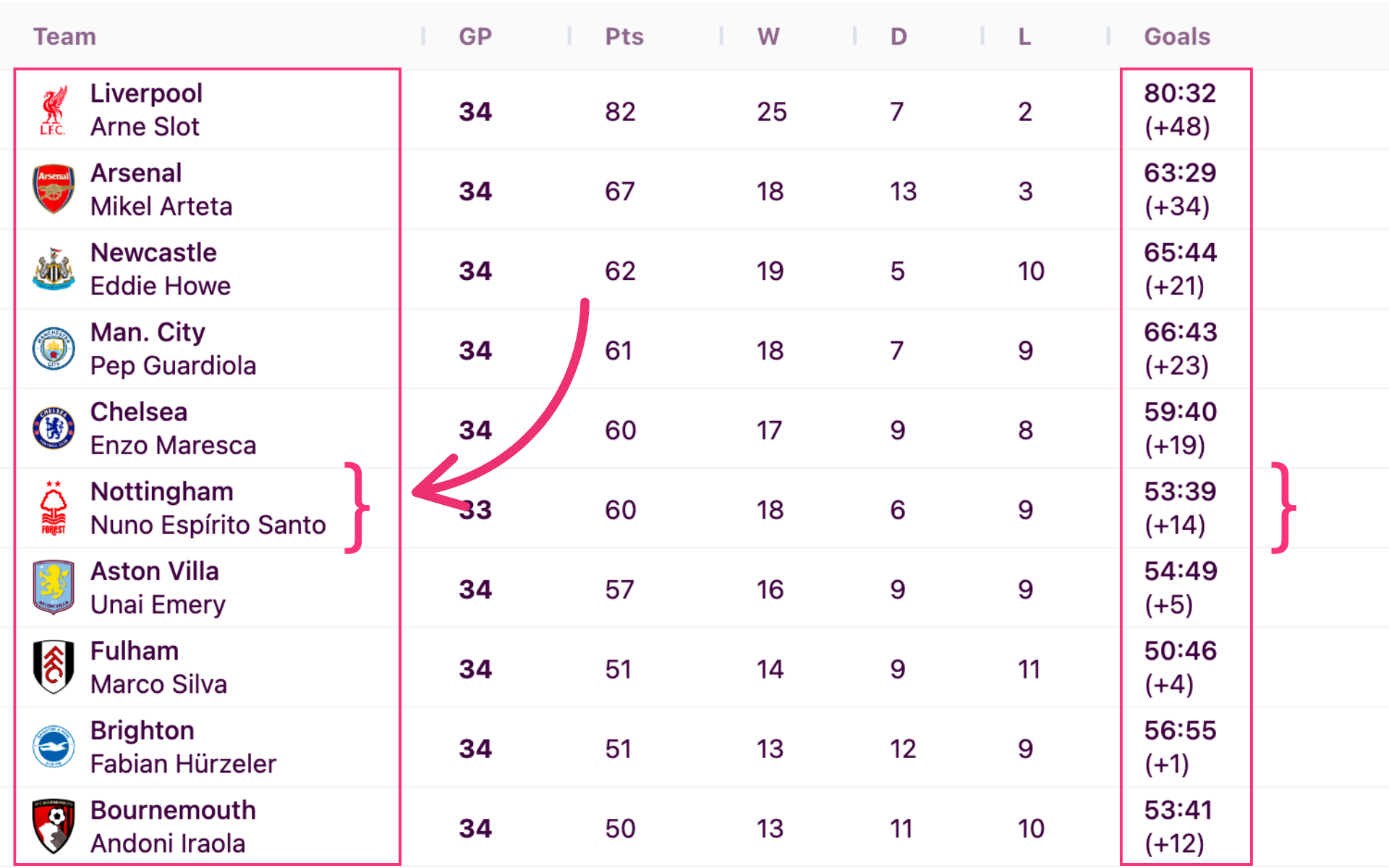Open the Liverpool team name link

(x=146, y=93)
